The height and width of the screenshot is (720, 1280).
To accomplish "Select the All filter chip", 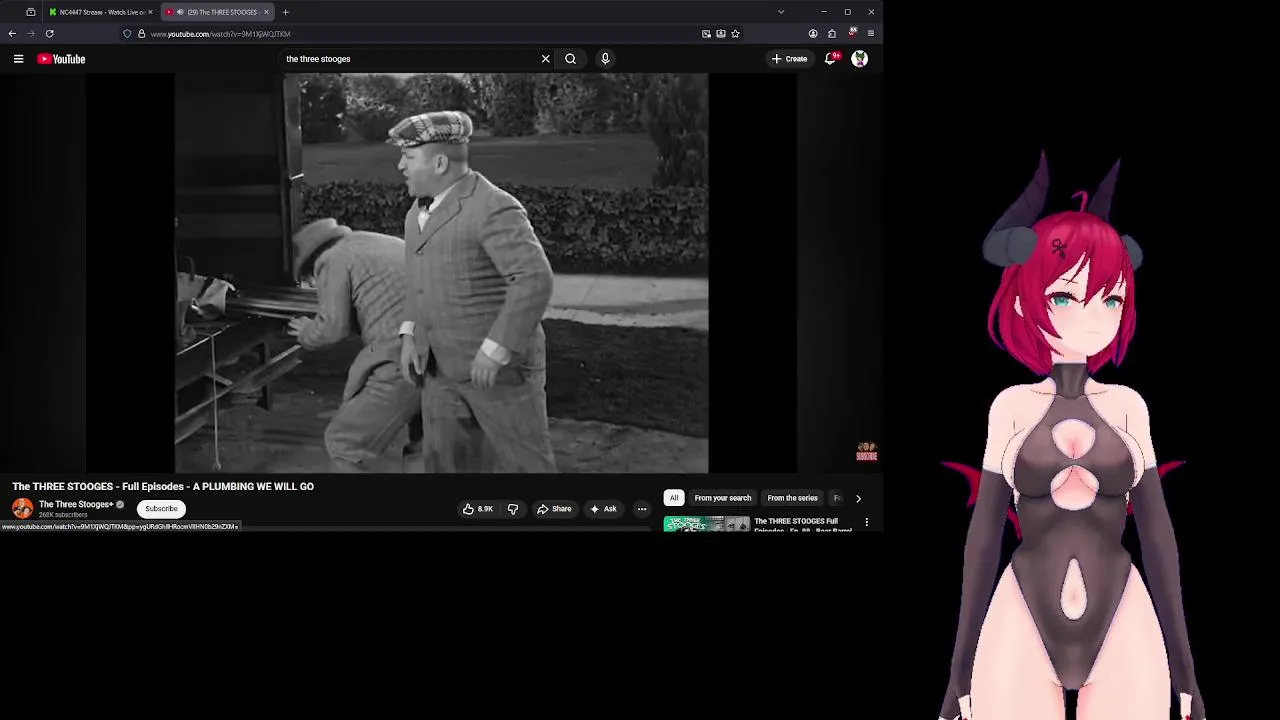I will click(674, 498).
